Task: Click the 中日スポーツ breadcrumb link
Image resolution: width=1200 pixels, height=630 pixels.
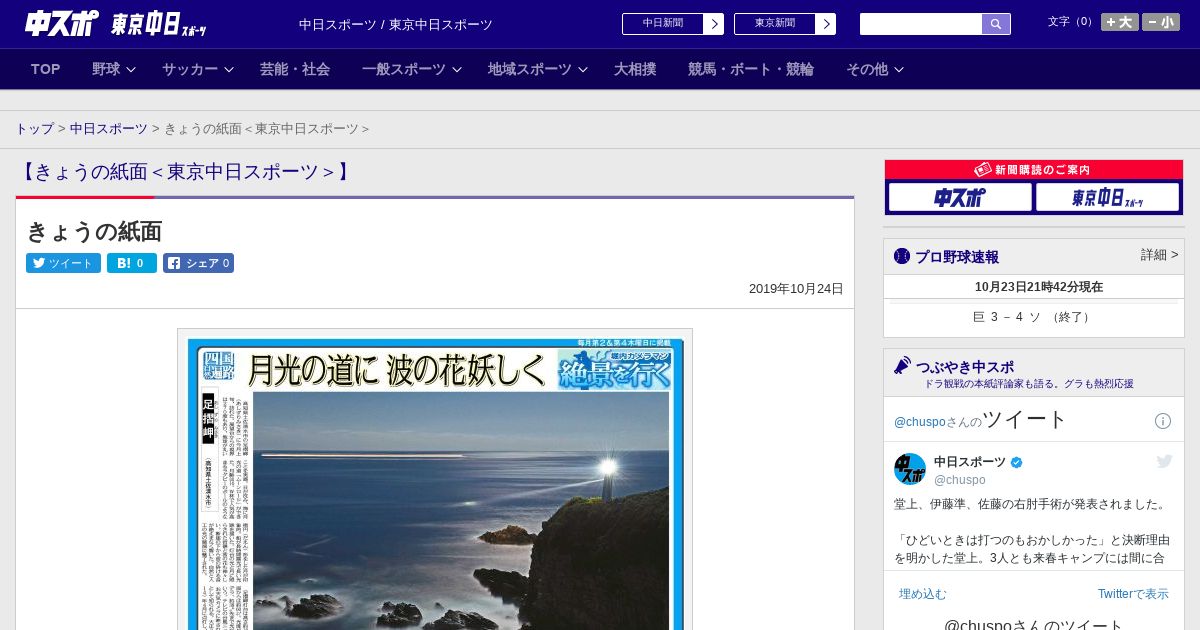Action: click(109, 129)
